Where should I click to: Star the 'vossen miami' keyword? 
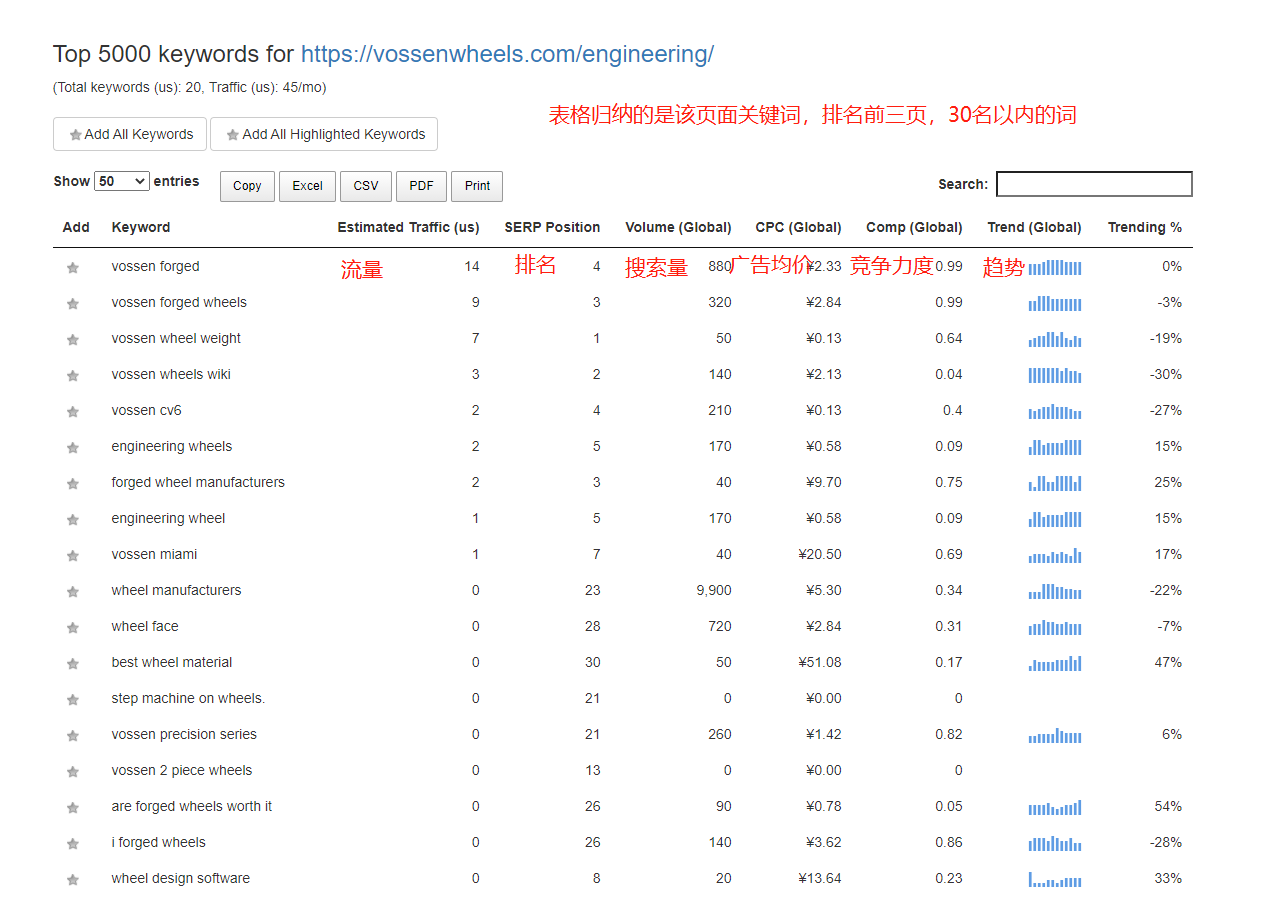coord(73,556)
